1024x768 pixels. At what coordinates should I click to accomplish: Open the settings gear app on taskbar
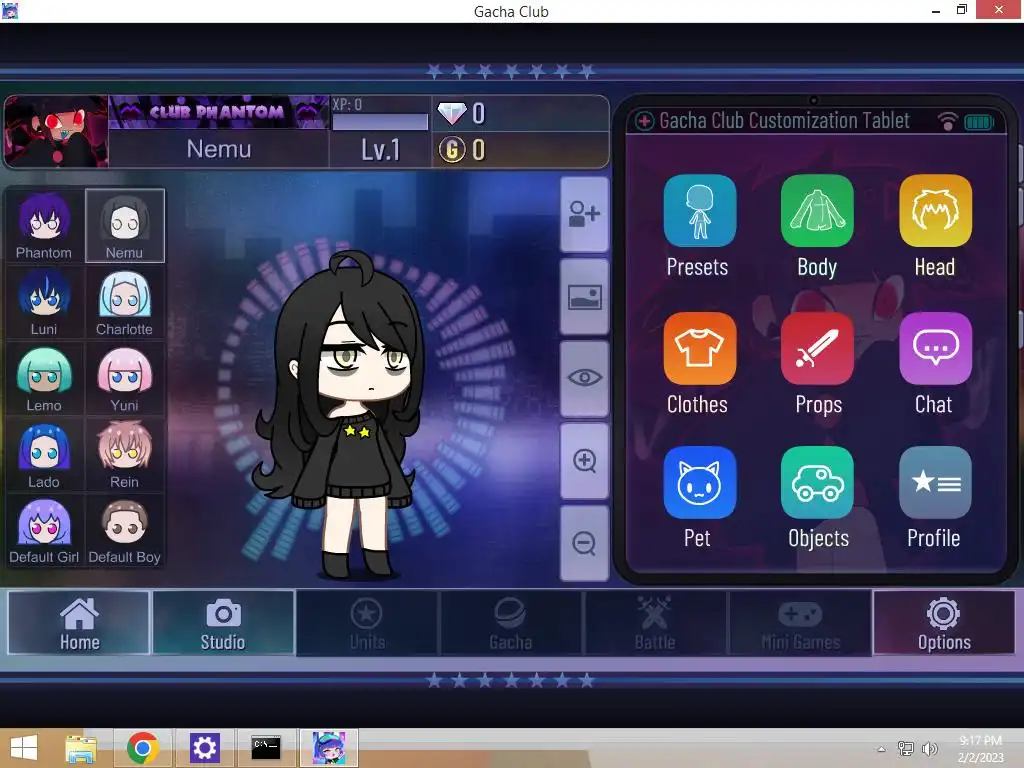coord(204,748)
